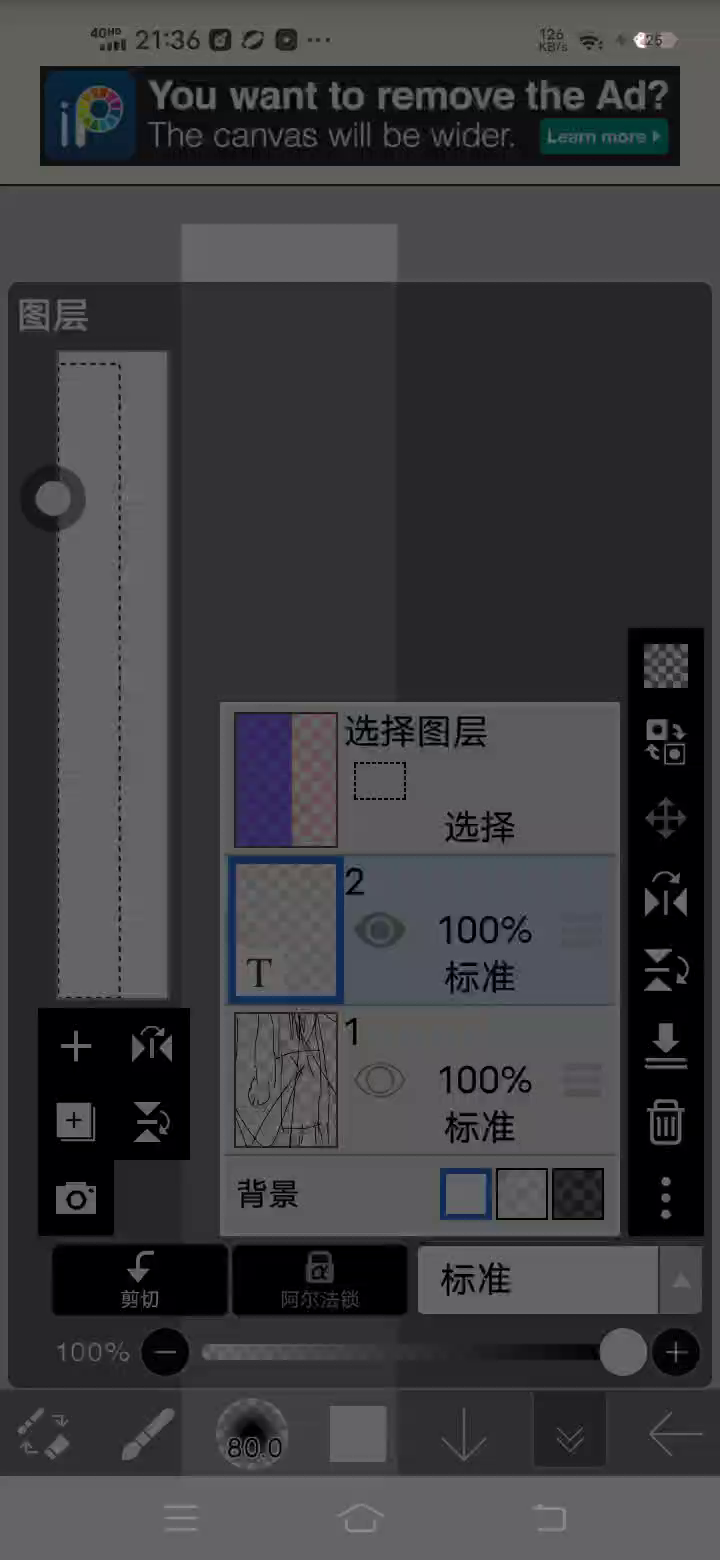This screenshot has width=720, height=1560.
Task: Tap the brush/eraser switch icon
Action: pos(44,1434)
